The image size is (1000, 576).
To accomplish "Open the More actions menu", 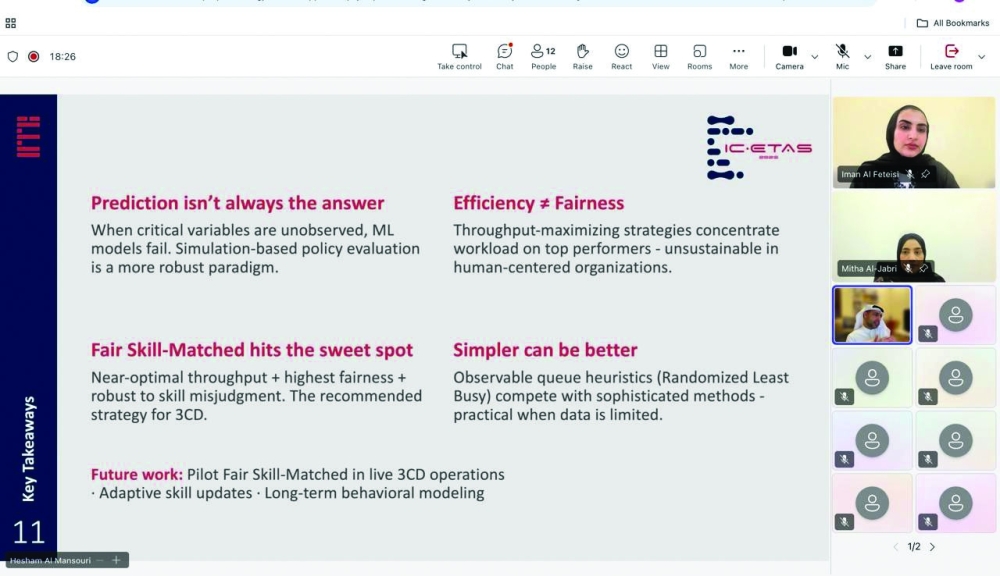I will click(738, 56).
